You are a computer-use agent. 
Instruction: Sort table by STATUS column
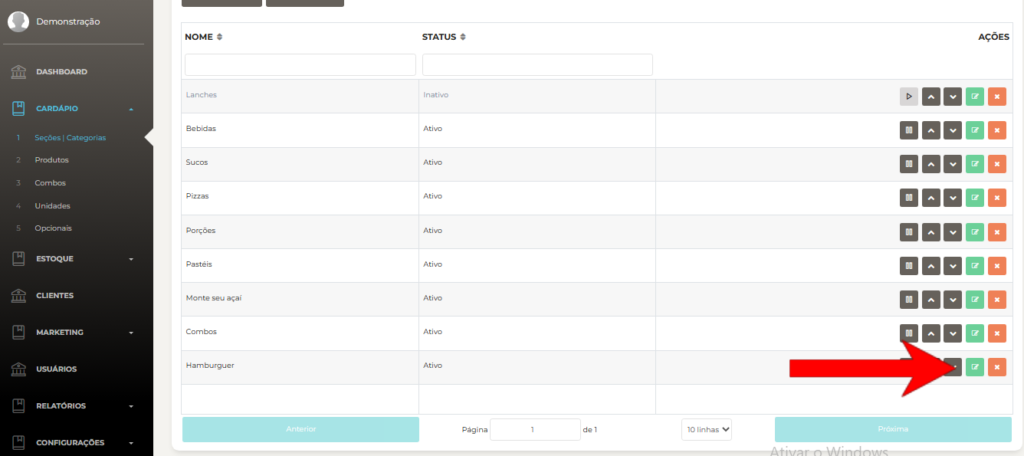point(444,37)
